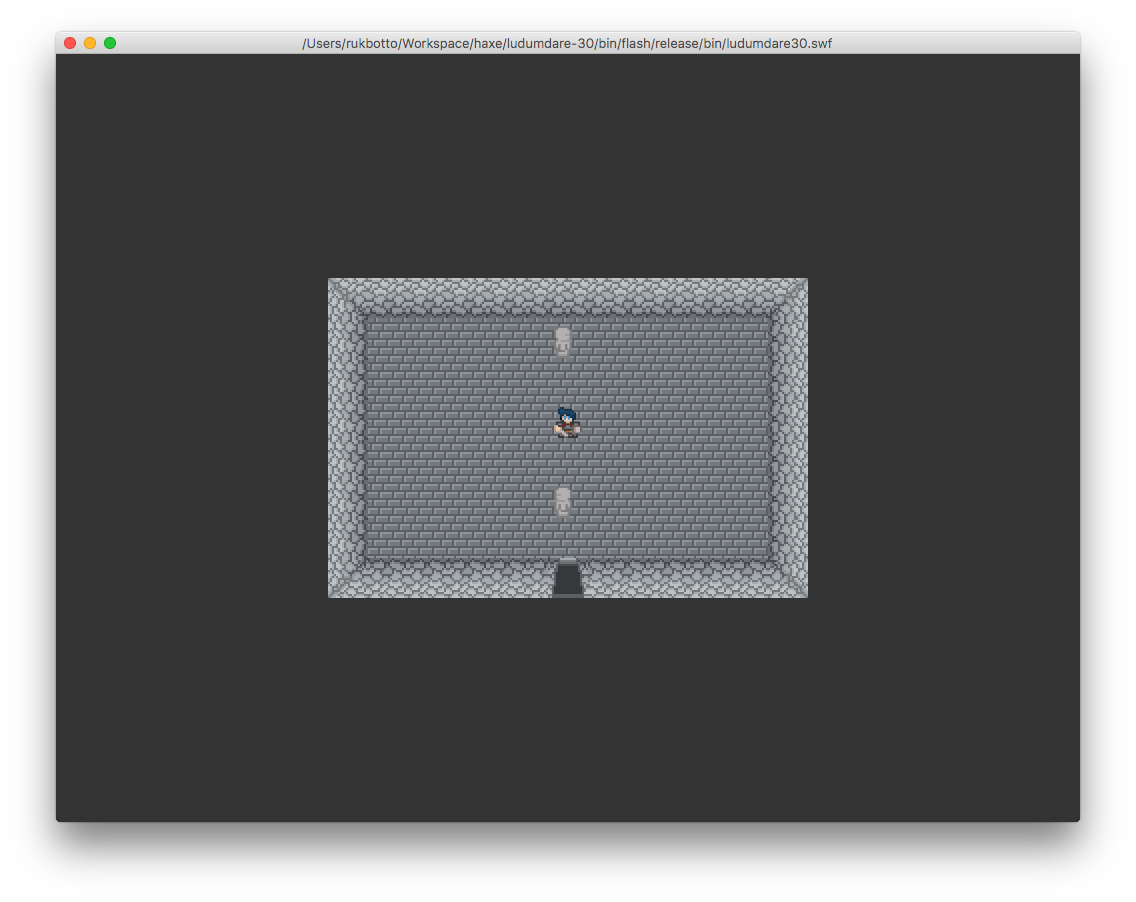Close the window with the red button

pos(70,43)
